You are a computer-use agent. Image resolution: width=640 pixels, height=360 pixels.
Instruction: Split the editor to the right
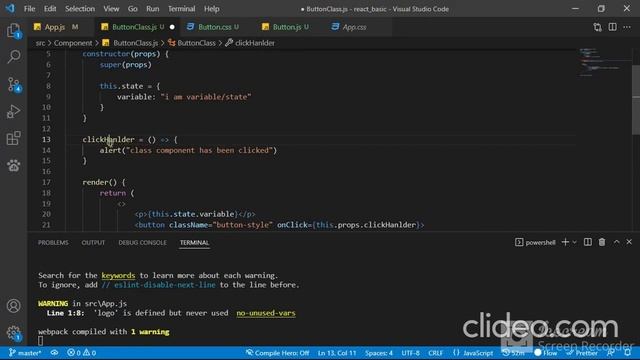point(612,27)
